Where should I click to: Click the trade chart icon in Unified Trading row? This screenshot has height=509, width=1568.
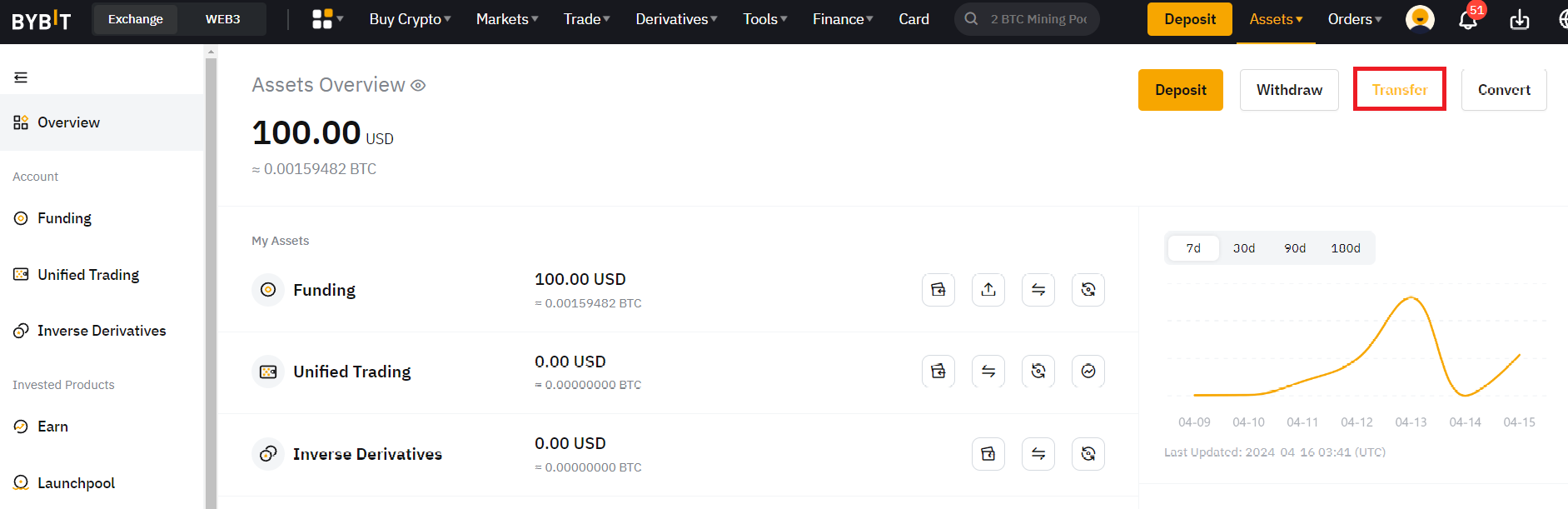point(1088,372)
